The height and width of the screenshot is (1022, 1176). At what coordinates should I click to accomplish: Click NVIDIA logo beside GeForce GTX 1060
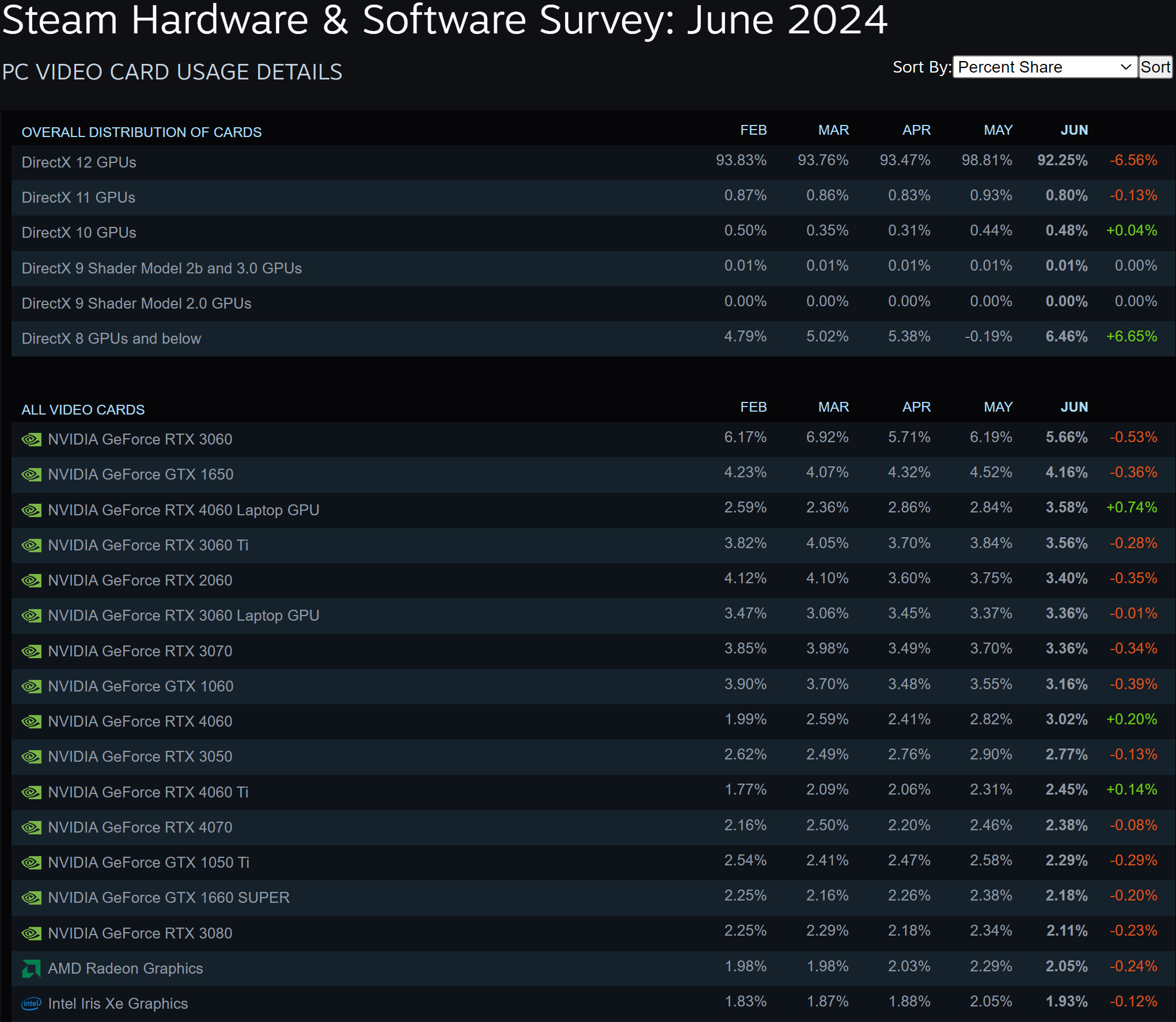[32, 687]
